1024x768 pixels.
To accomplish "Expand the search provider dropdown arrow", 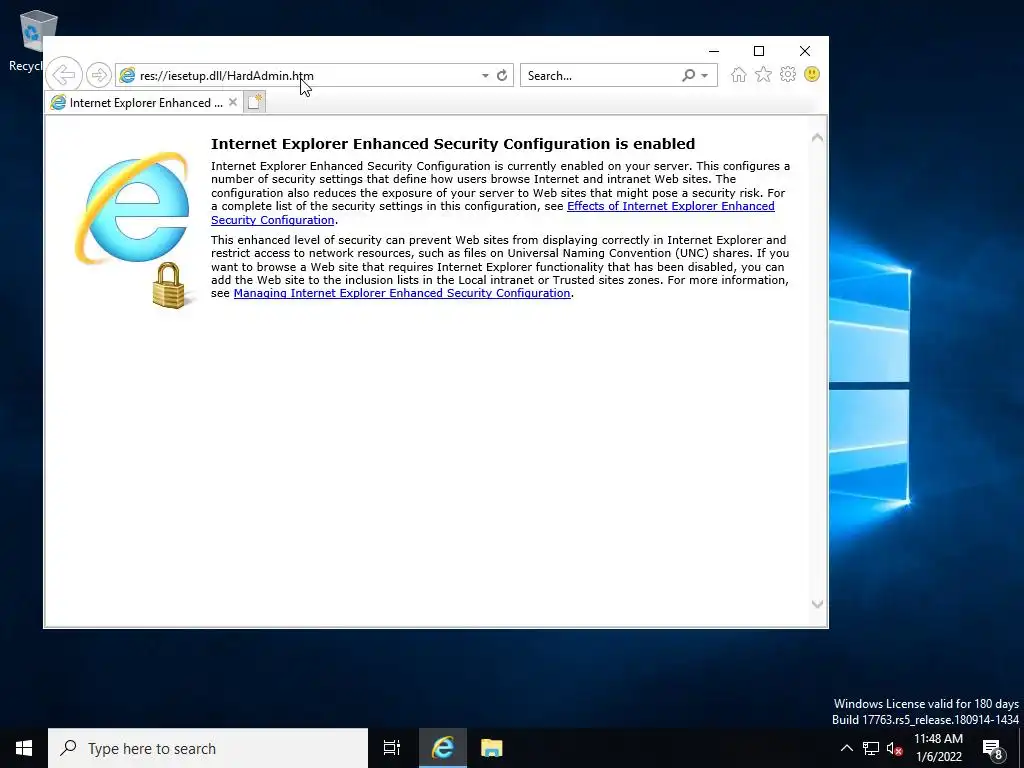I will 705,76.
